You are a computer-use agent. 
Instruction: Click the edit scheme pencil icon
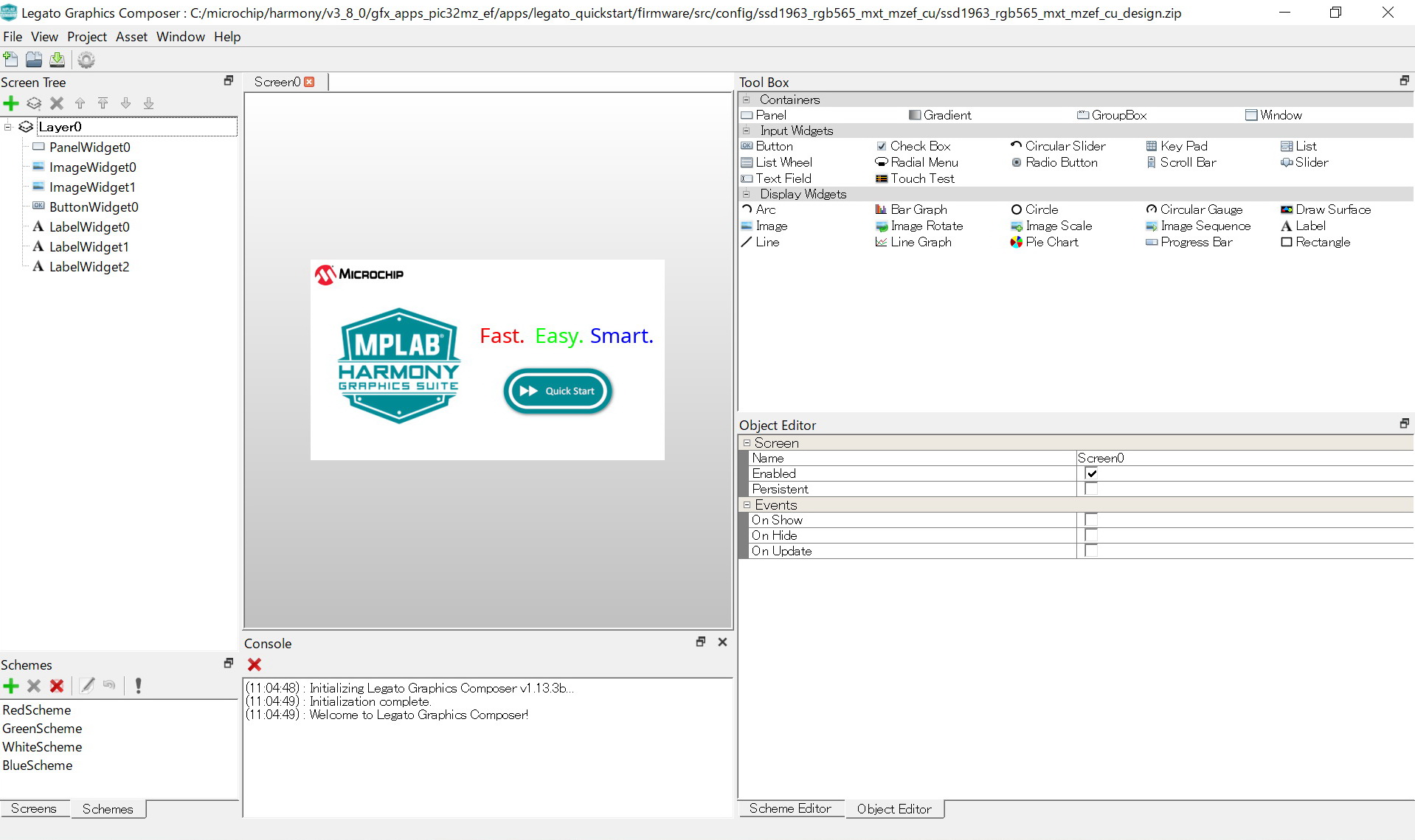[x=87, y=686]
